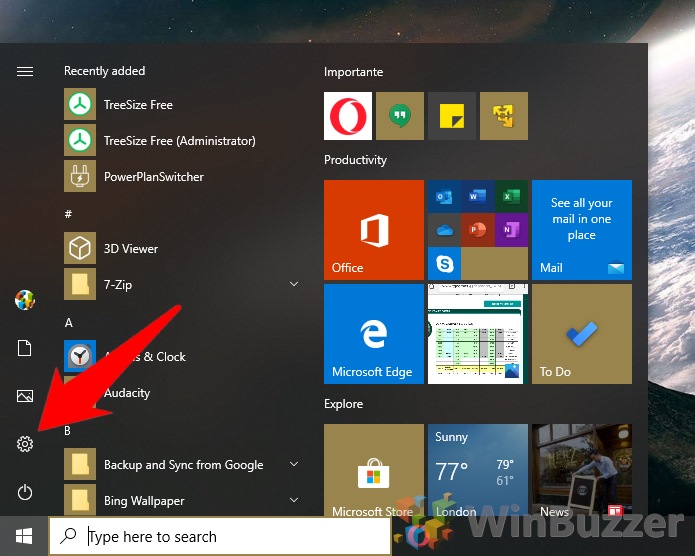The height and width of the screenshot is (556, 695).
Task: Open the Mail tile
Action: coord(582,230)
